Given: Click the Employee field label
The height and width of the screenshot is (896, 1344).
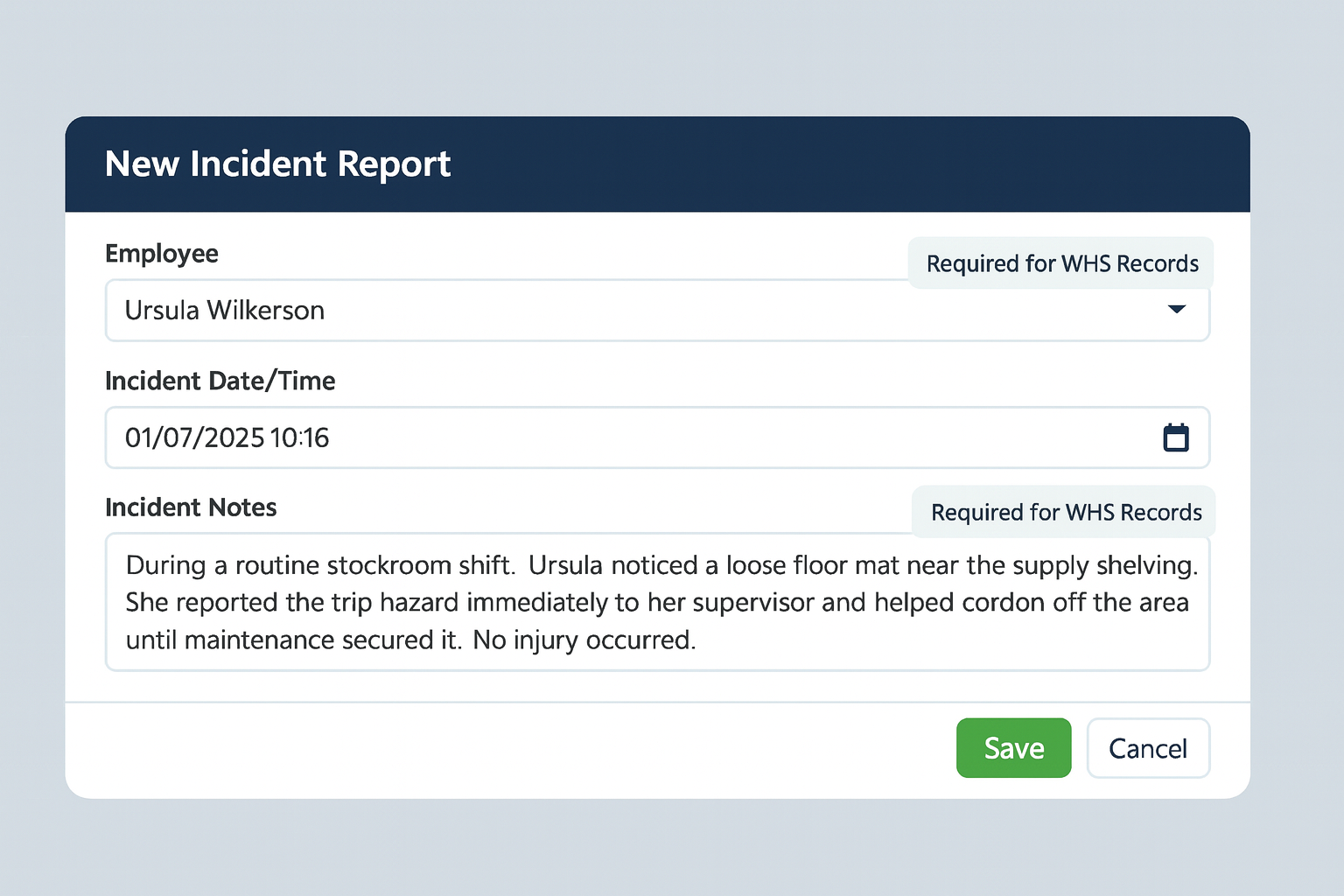Looking at the screenshot, I should coord(161,253).
